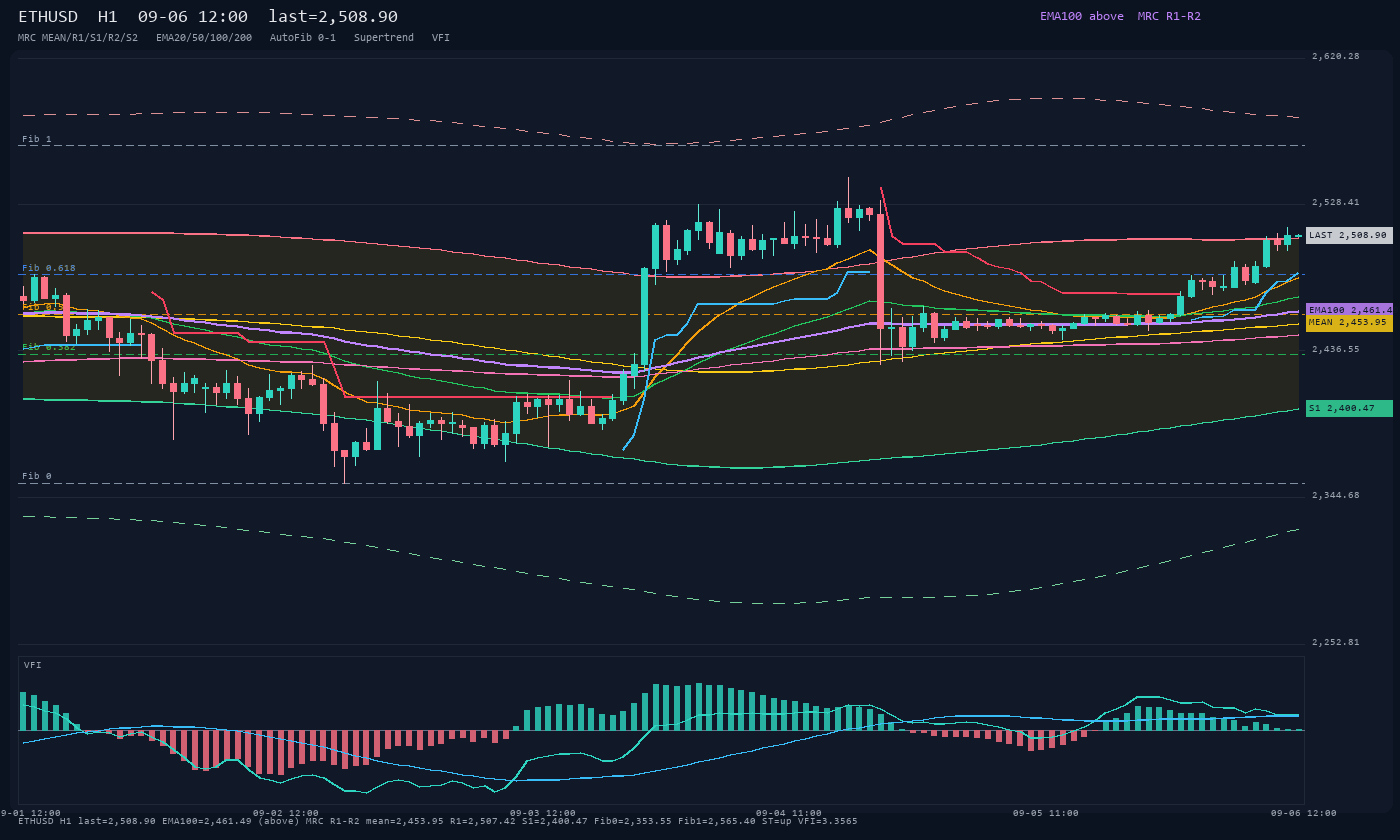Click the 'VFI' label in the indicator panel
The height and width of the screenshot is (840, 1400).
pos(33,665)
